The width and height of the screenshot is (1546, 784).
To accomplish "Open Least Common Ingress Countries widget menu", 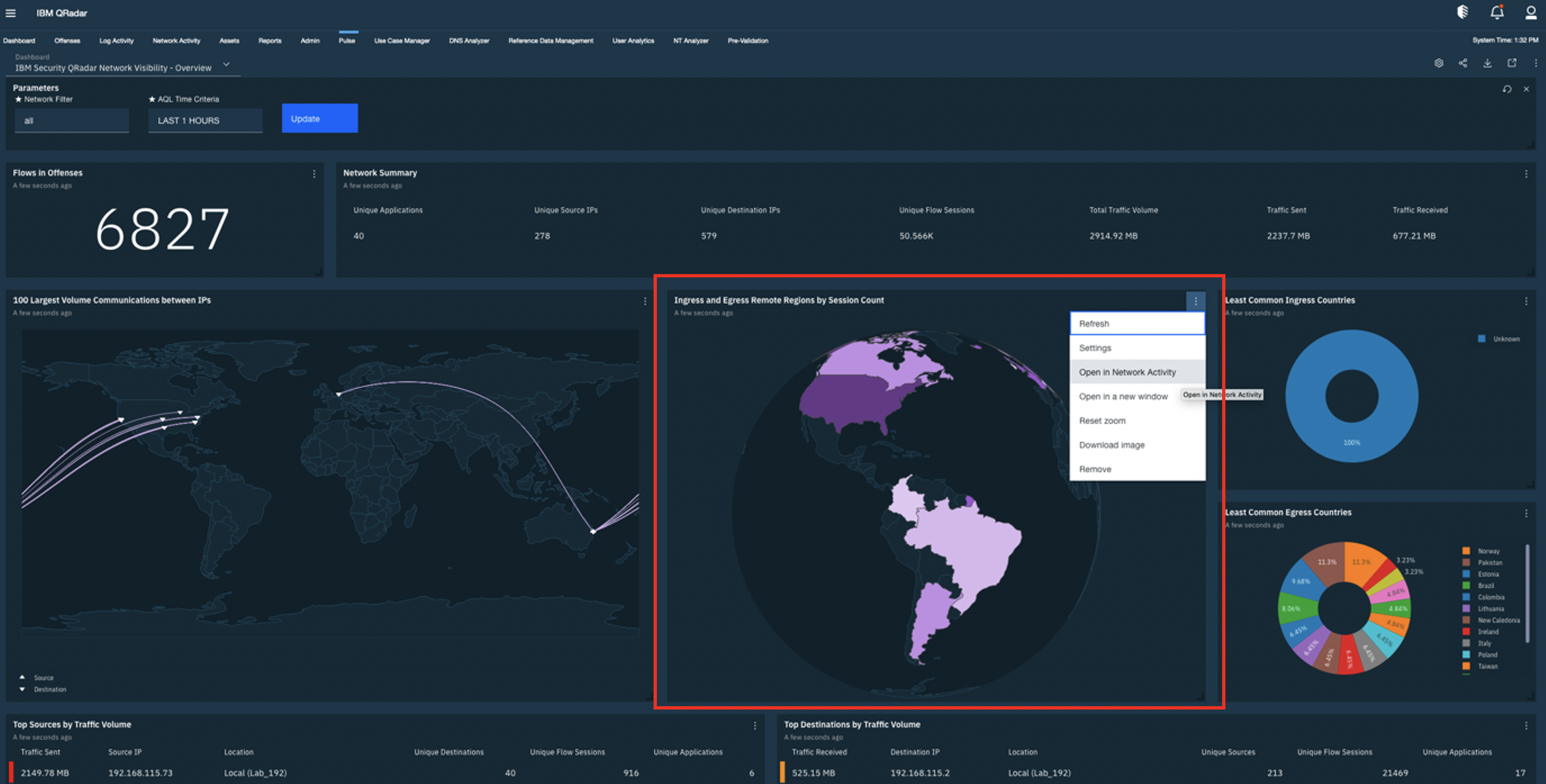I will coord(1526,301).
